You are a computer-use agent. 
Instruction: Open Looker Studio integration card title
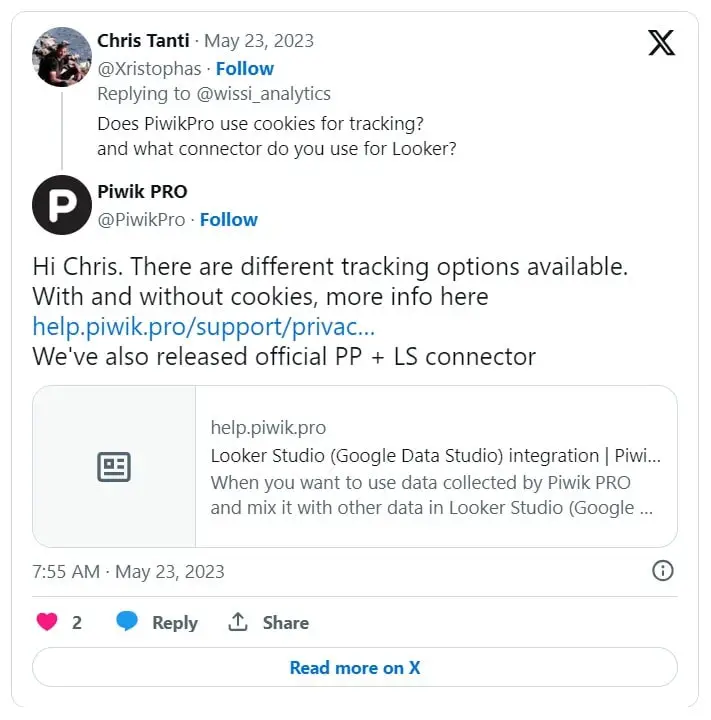435,456
